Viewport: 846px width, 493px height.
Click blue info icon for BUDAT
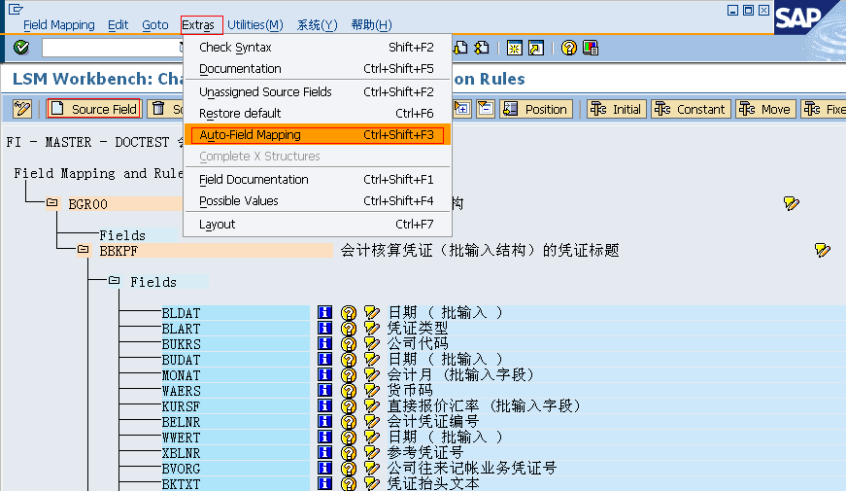tap(325, 359)
